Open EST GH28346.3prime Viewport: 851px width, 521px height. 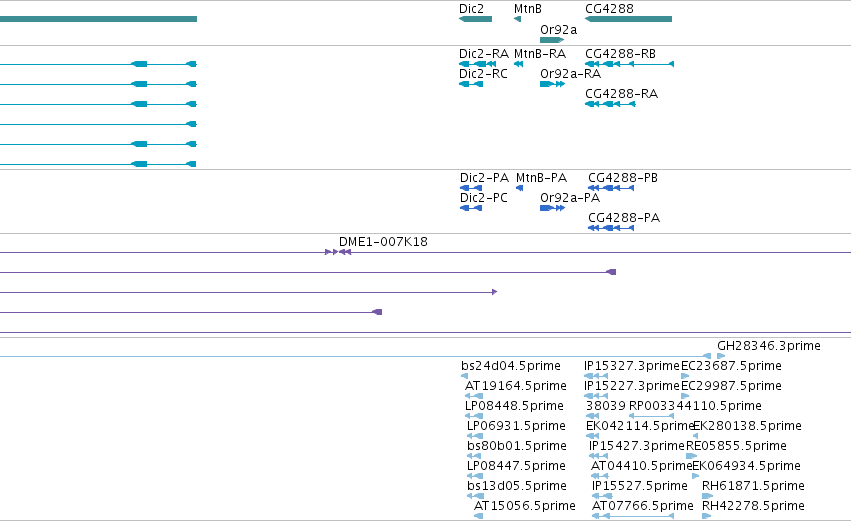click(769, 346)
